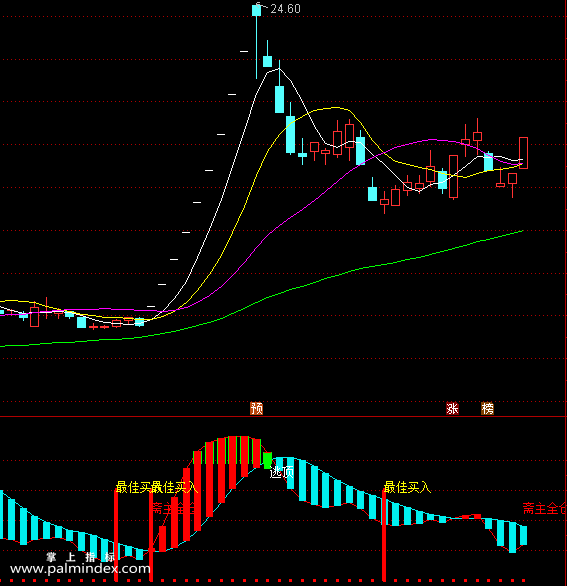This screenshot has width=567, height=586.
Task: Select the topmost cyan candle at the peak
Action: point(256,10)
